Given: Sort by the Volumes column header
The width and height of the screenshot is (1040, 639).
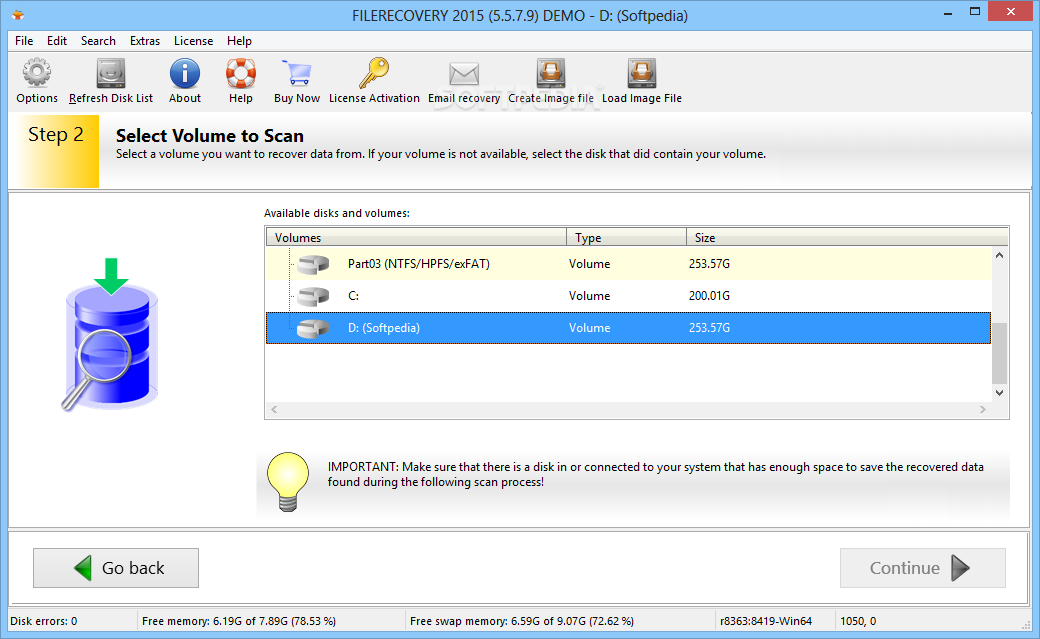Looking at the screenshot, I should point(416,238).
